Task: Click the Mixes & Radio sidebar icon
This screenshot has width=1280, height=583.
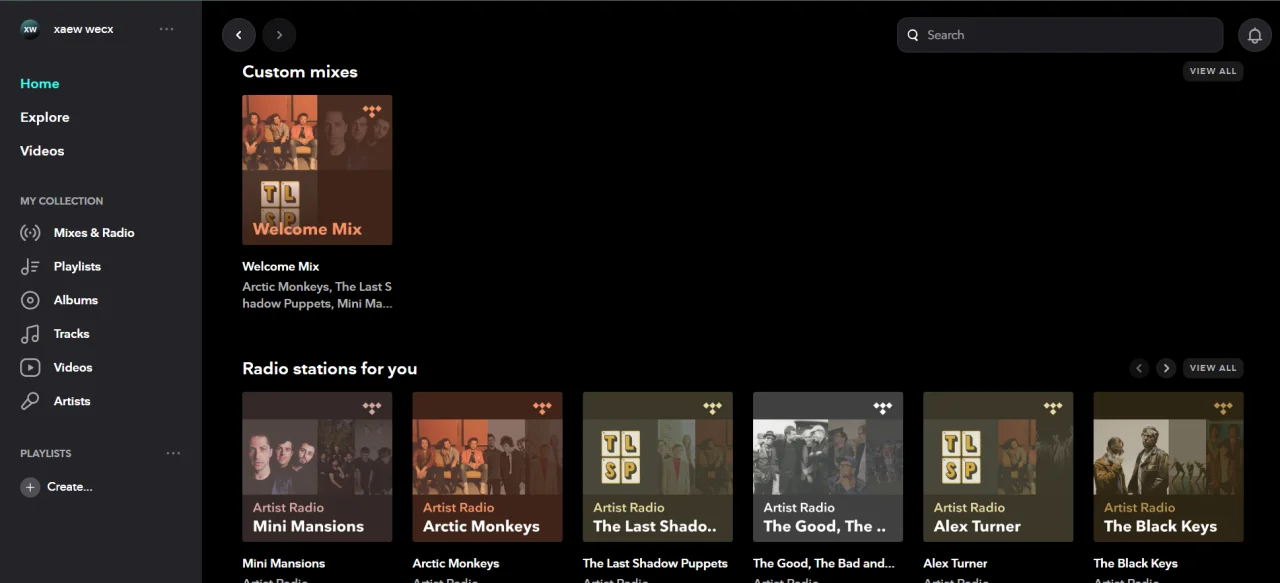Action: 30,233
